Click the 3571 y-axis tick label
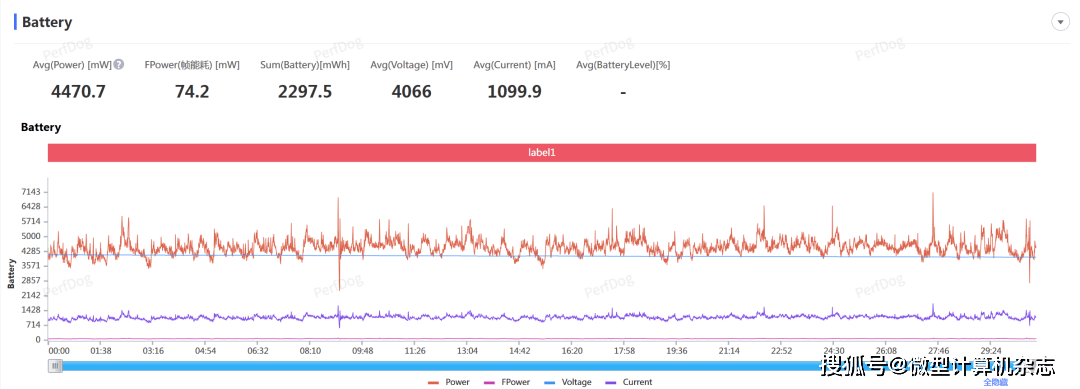Screen dimensions: 1080x389 click(x=32, y=266)
